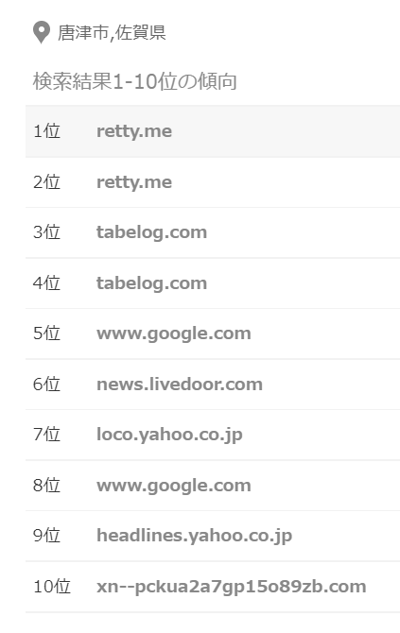This screenshot has height=633, width=400.
Task: Open the 1位 retty.me result
Action: 213,131
